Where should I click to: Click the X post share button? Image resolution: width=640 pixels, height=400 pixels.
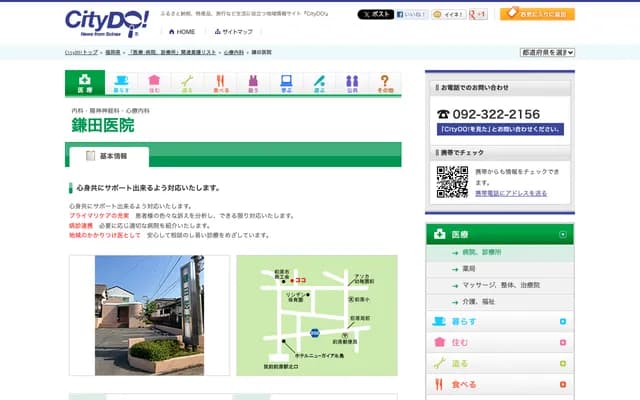pos(376,14)
